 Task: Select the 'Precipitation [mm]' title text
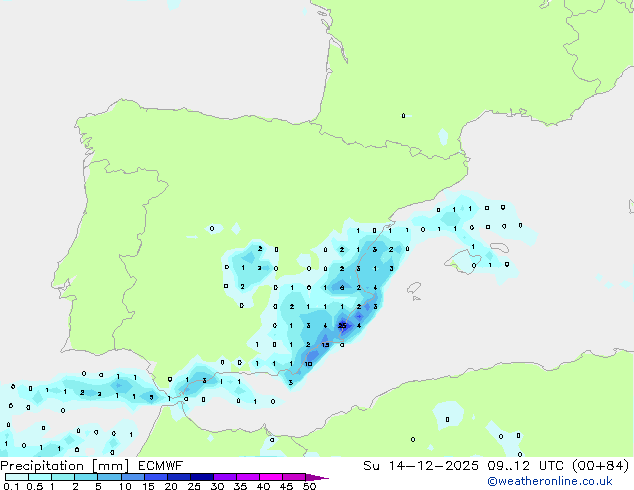[x=65, y=466]
